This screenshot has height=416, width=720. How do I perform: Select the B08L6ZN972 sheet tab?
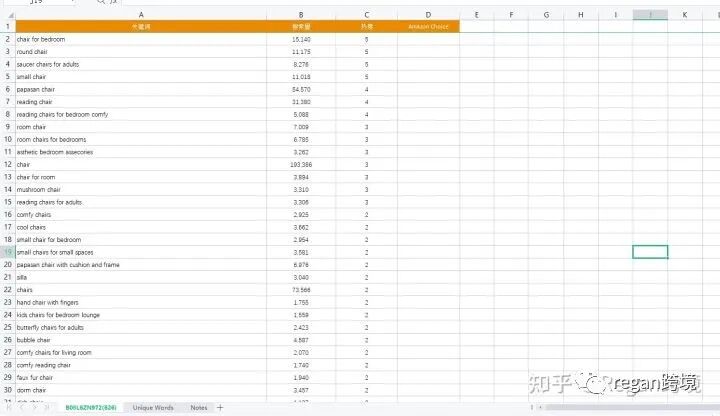click(91, 408)
